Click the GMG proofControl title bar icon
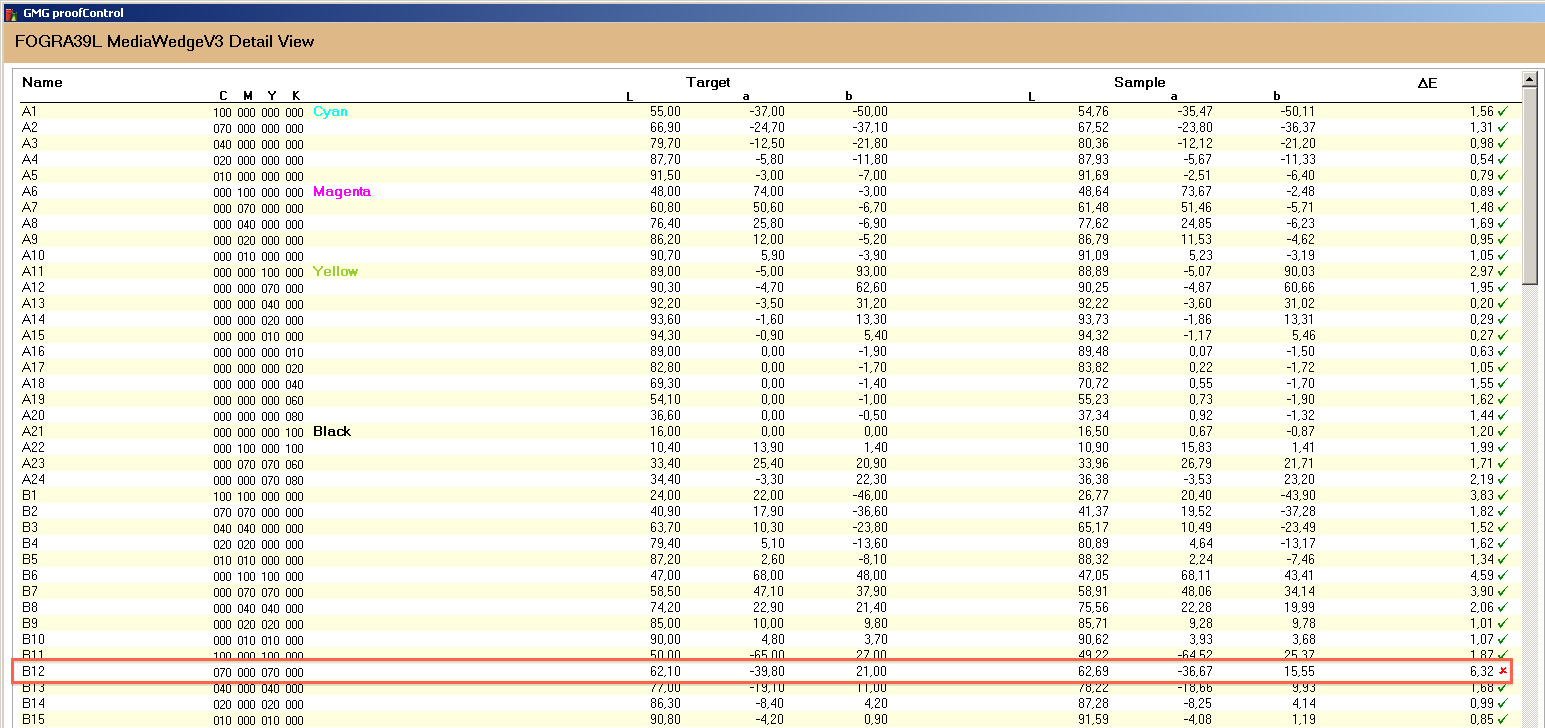 tap(11, 13)
